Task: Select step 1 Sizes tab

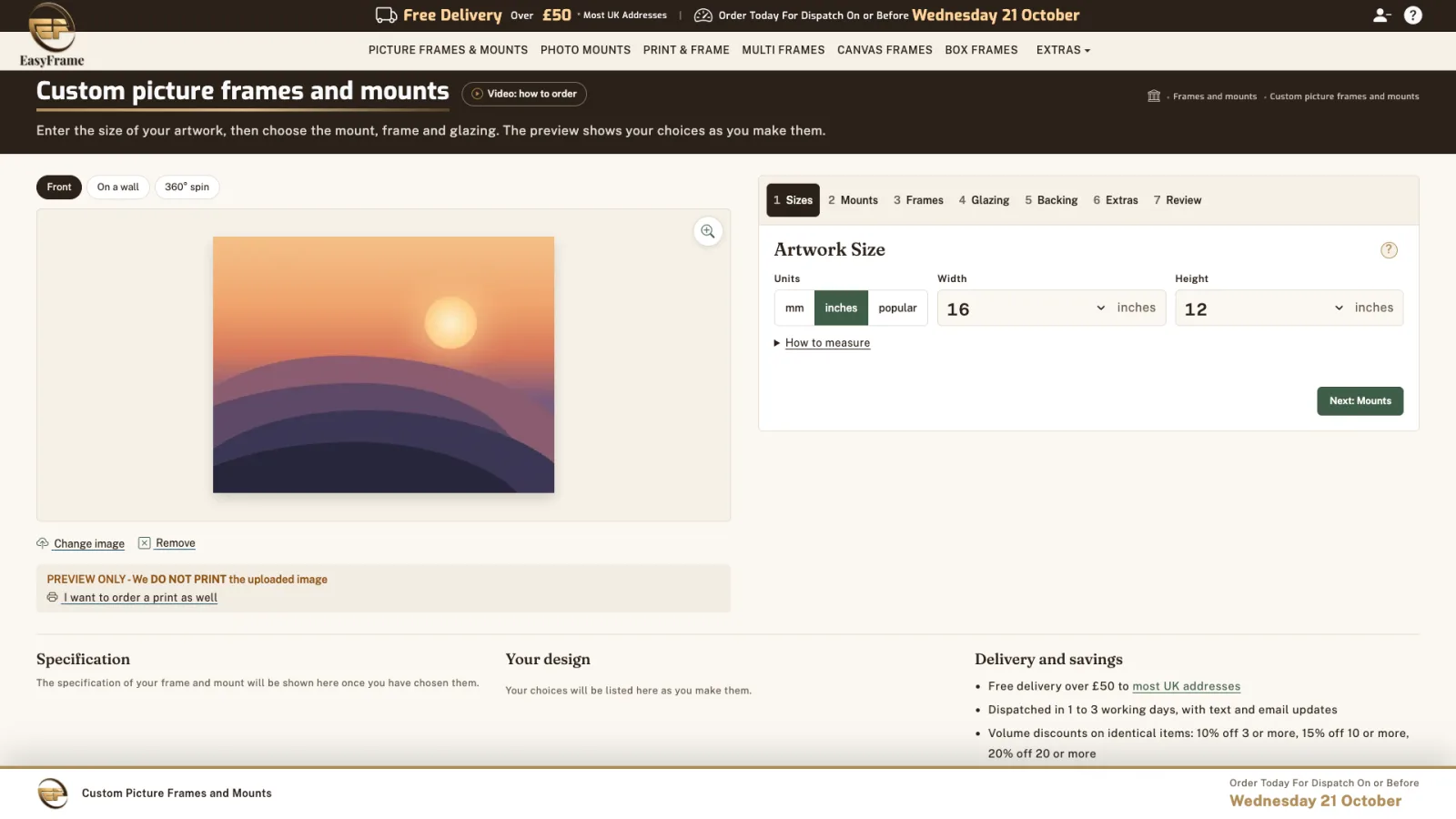Action: click(793, 200)
